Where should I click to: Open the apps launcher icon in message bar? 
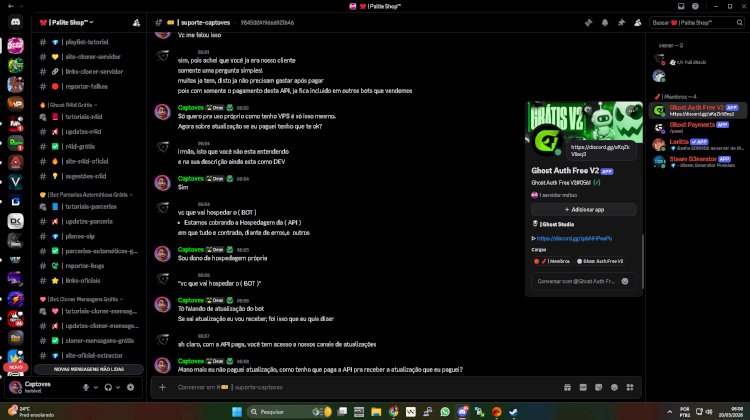[x=630, y=387]
